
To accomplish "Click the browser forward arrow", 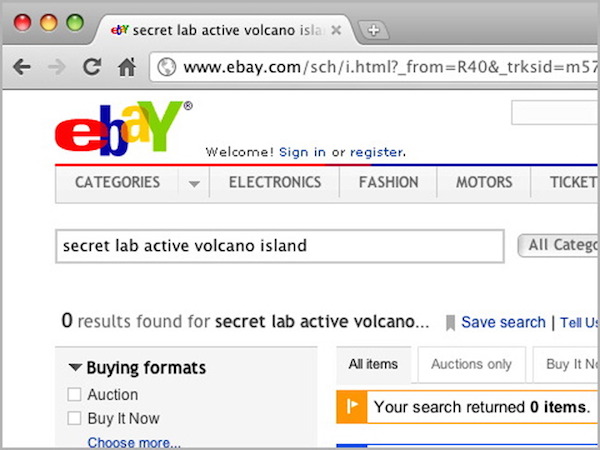I will [x=57, y=67].
